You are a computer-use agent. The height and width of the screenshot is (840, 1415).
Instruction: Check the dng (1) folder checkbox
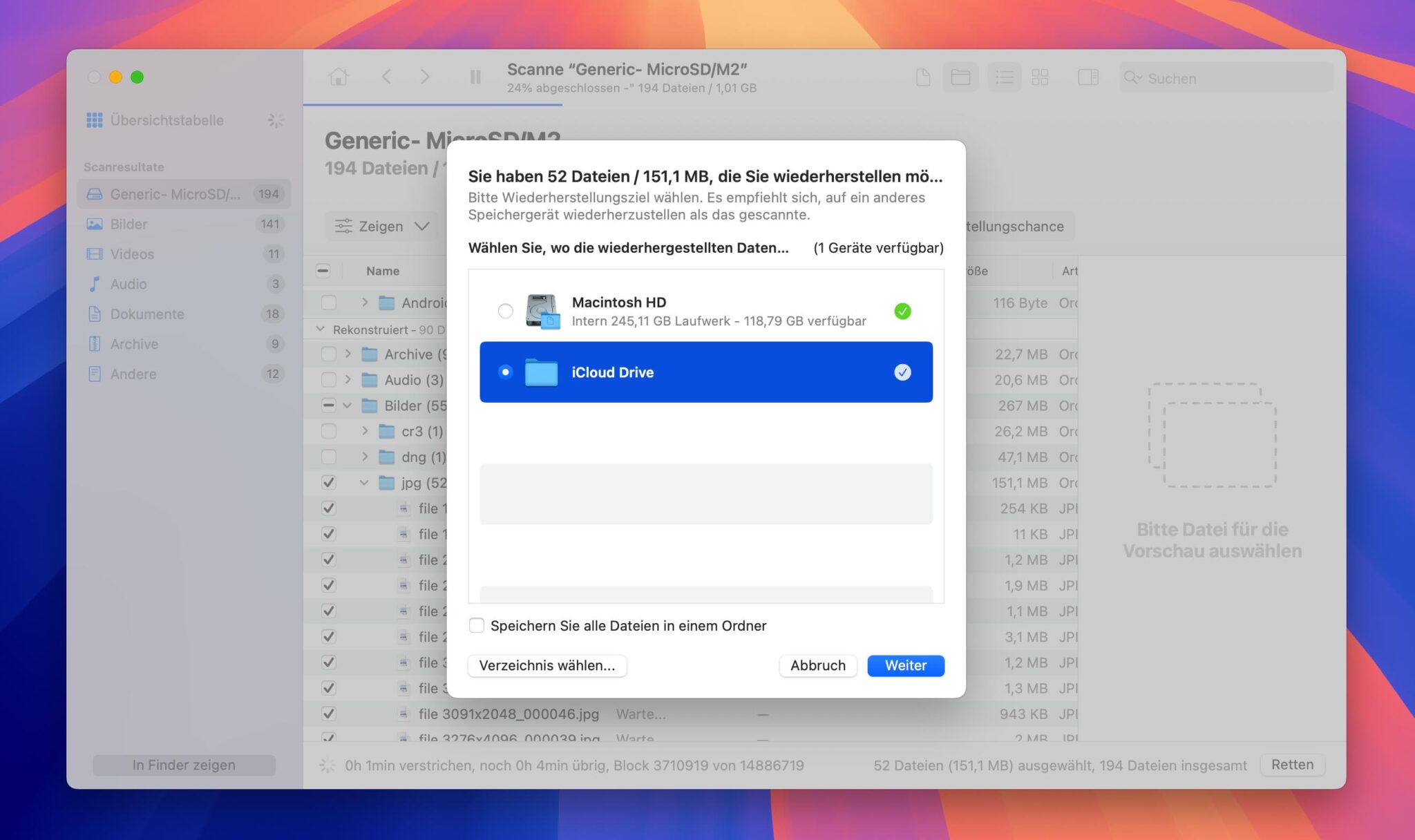coord(329,457)
